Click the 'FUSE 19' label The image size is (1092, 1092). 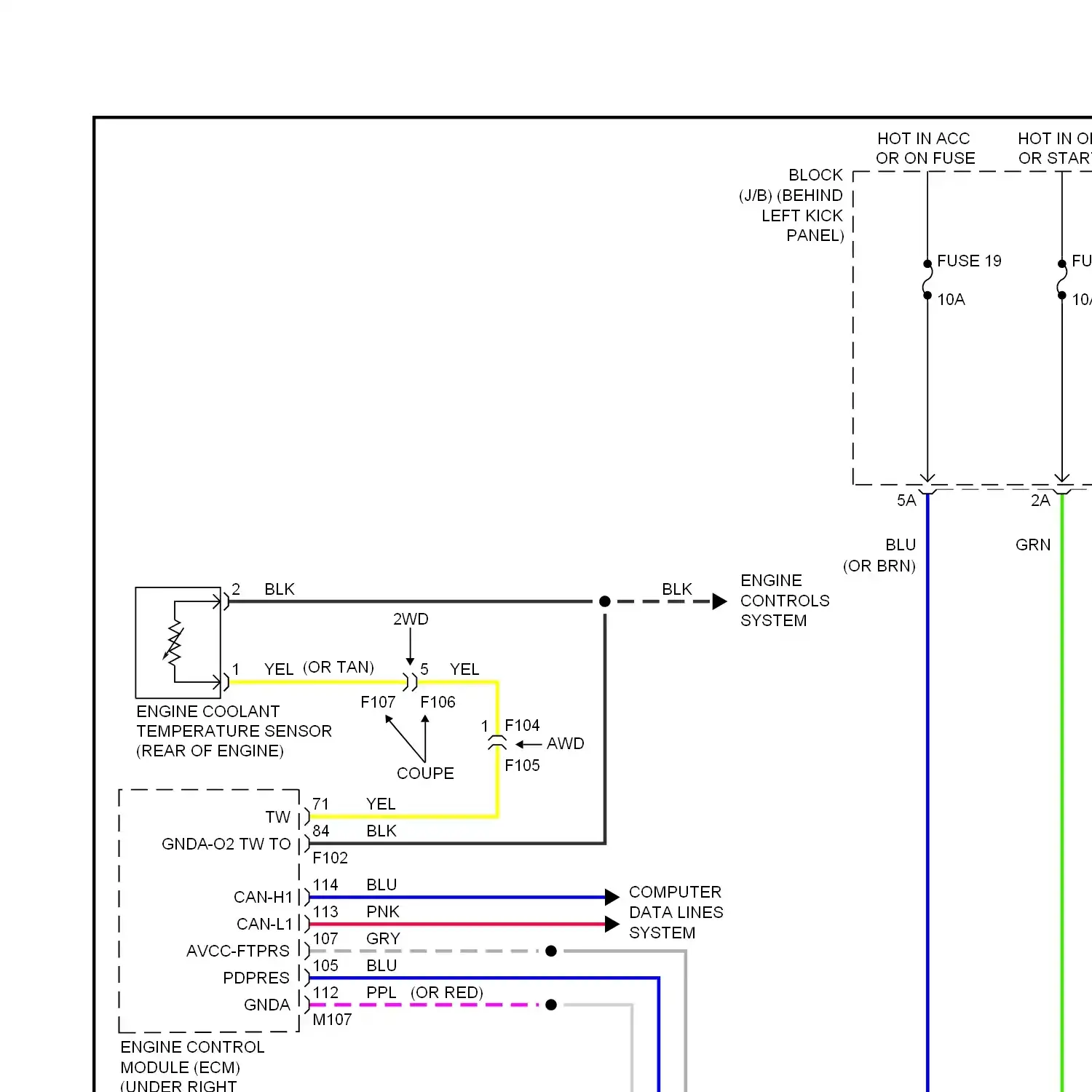(x=969, y=261)
